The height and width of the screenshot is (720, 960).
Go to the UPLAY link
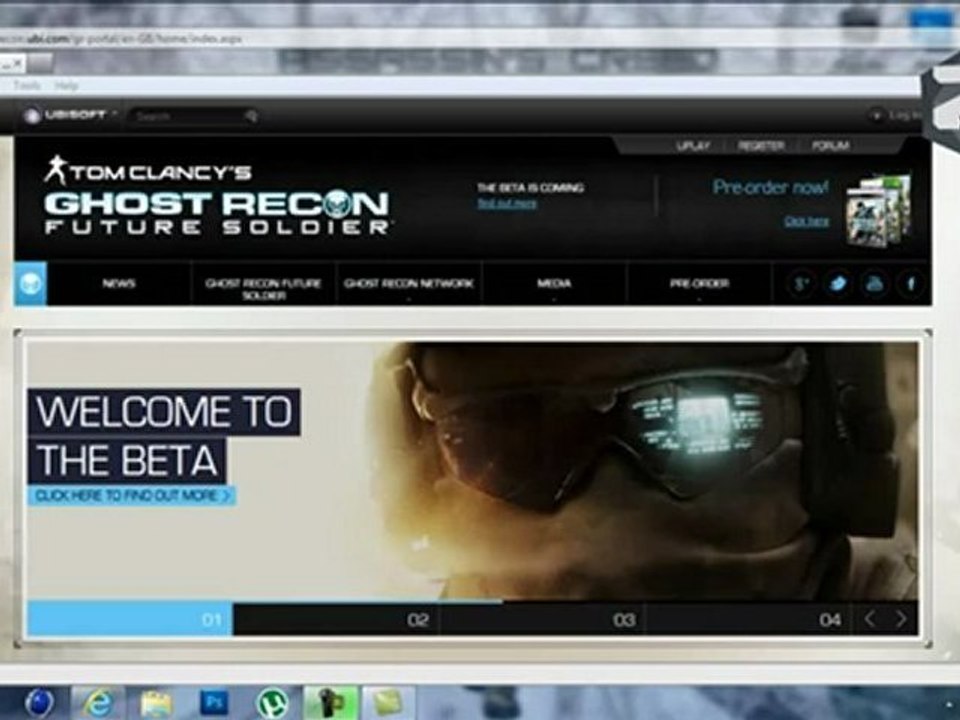(x=693, y=146)
